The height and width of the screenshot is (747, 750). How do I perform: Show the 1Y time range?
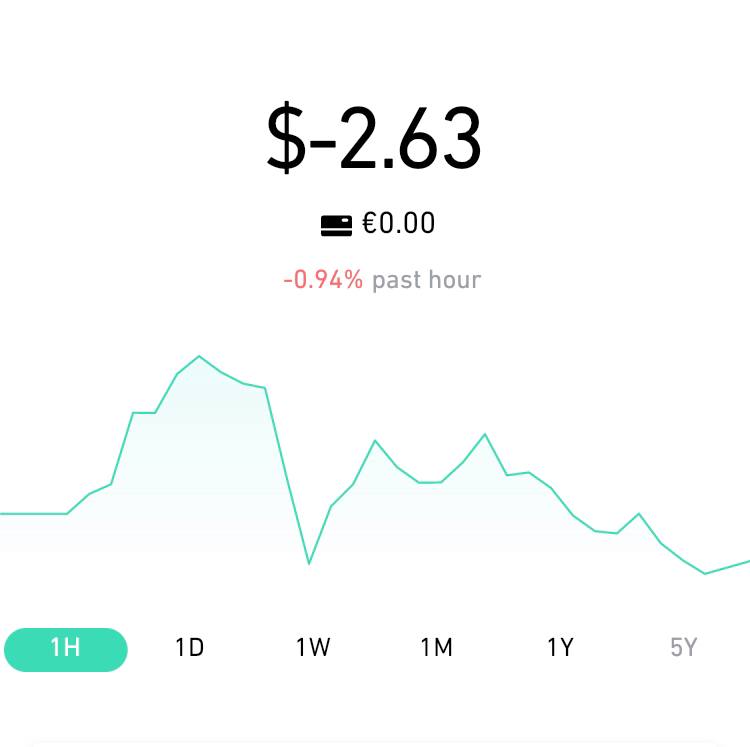(560, 648)
